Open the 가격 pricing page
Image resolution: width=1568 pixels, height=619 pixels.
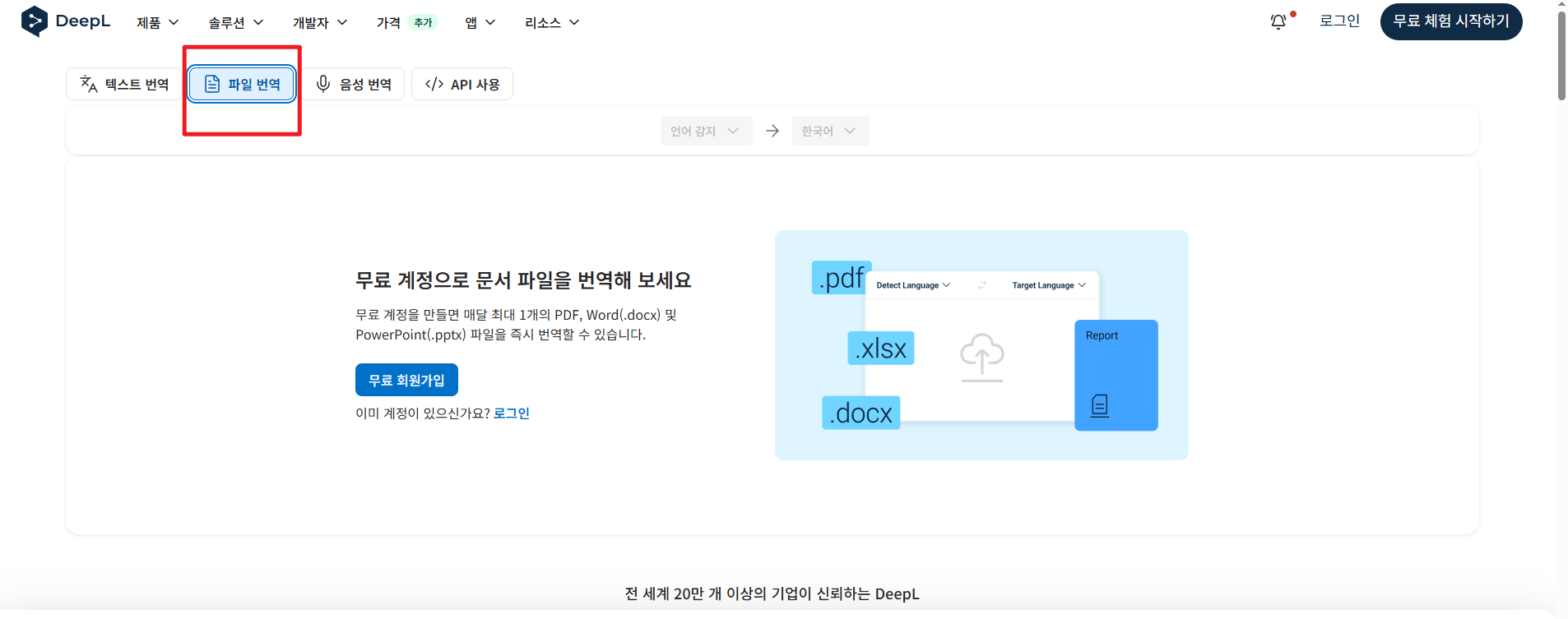[388, 22]
